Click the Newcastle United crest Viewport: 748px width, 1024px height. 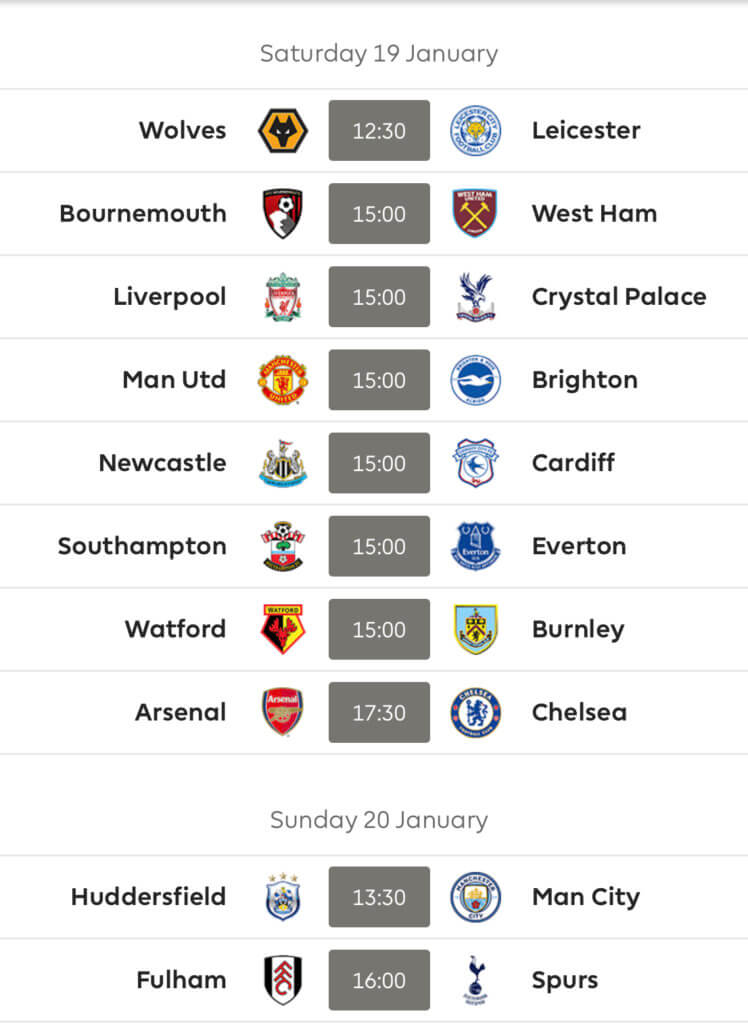(283, 463)
